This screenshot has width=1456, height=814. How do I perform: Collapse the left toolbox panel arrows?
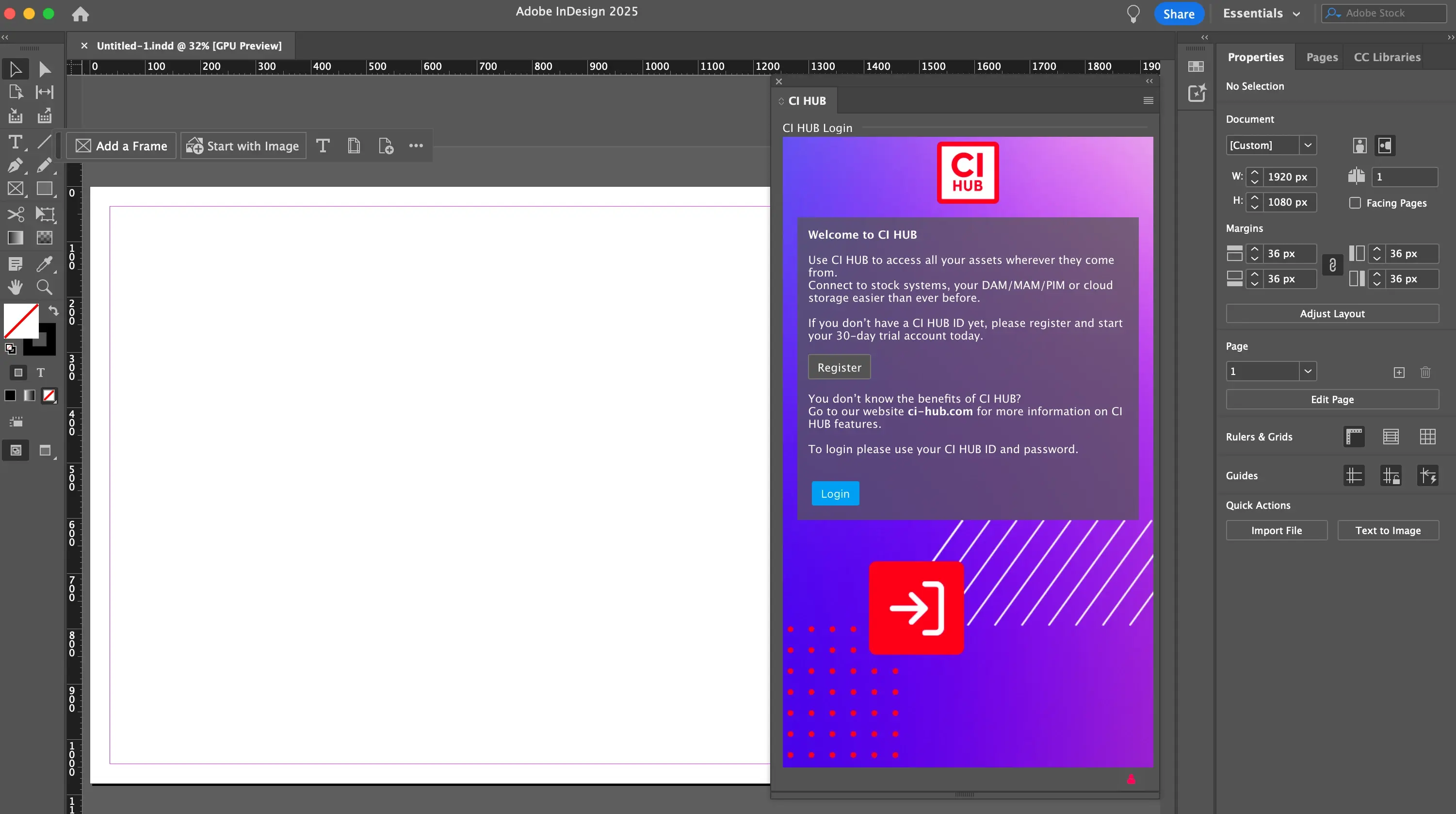click(5, 37)
